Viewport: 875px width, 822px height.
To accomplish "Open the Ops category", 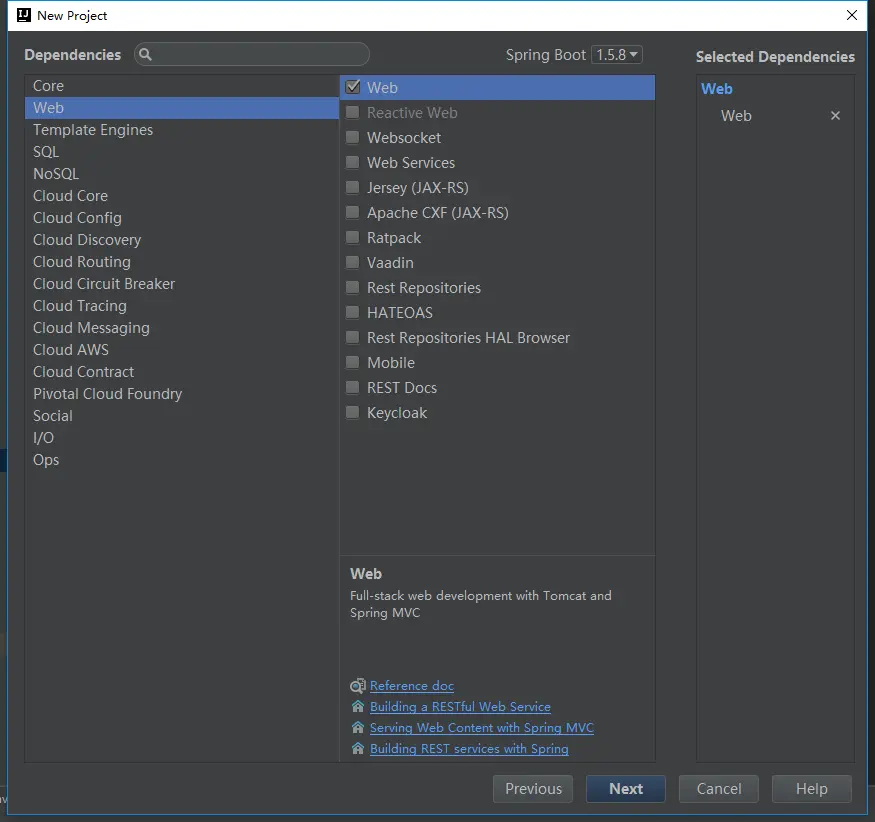I will tap(181, 460).
